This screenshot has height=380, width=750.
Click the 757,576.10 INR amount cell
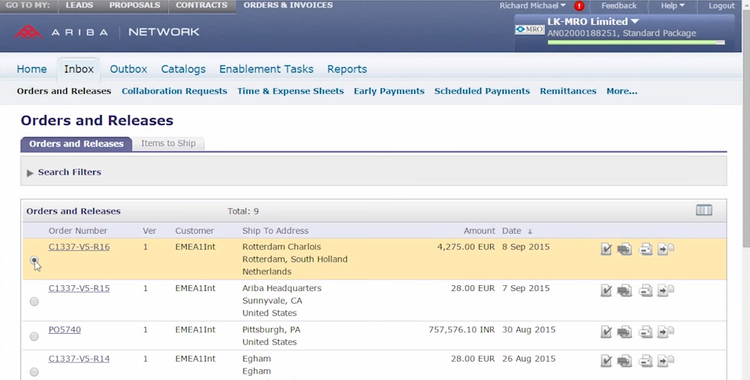click(462, 330)
